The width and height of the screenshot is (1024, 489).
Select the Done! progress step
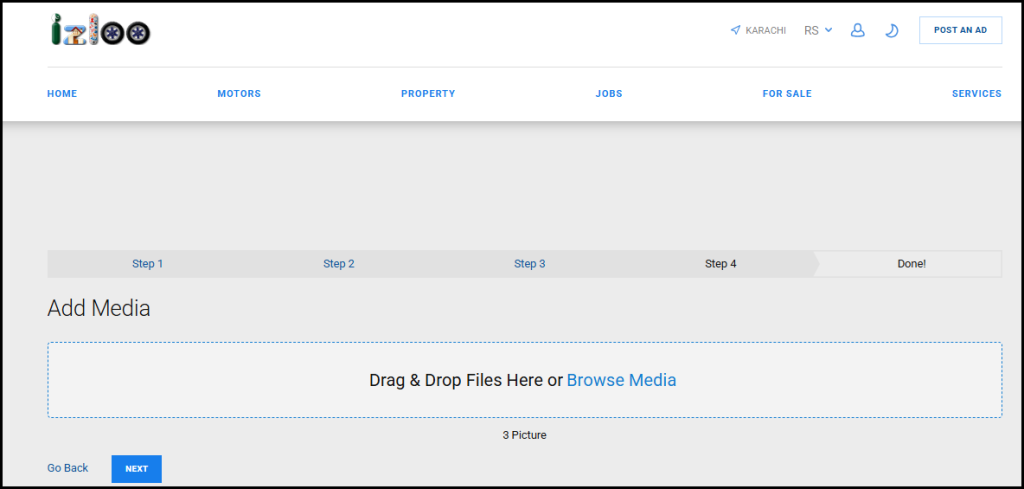click(911, 264)
